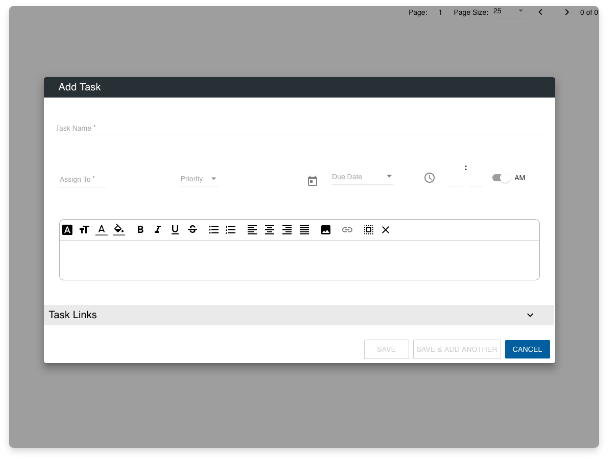Click the underline formatting icon

175,230
